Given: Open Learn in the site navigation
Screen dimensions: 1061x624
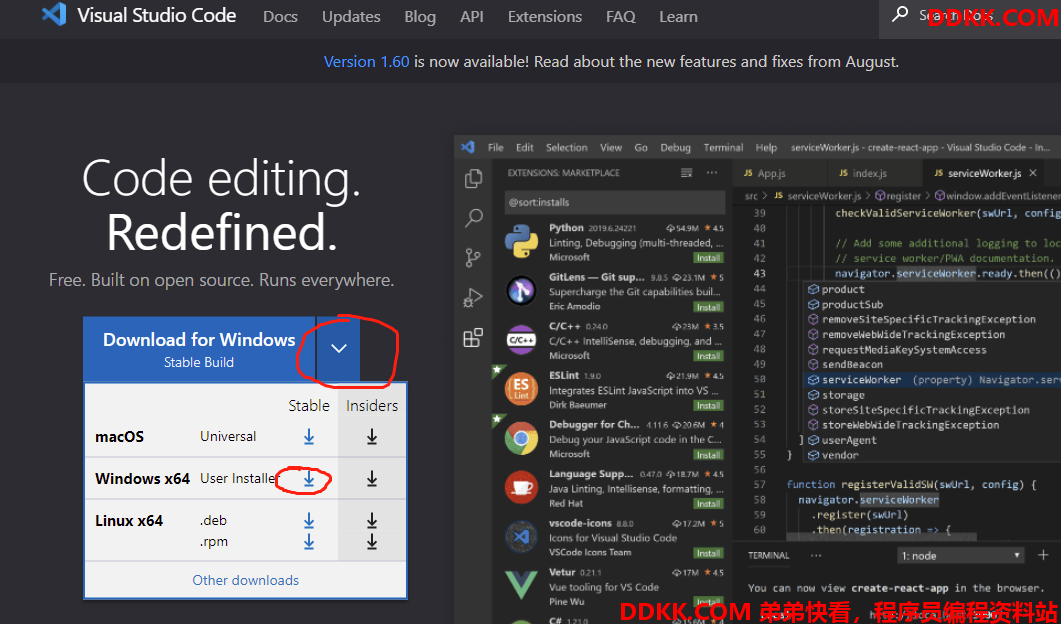Looking at the screenshot, I should click(678, 17).
